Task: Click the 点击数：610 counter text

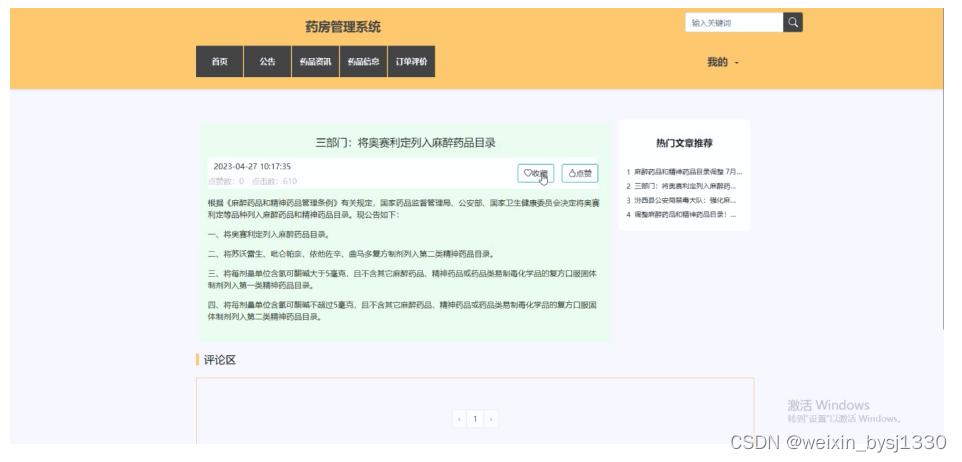Action: (x=274, y=181)
